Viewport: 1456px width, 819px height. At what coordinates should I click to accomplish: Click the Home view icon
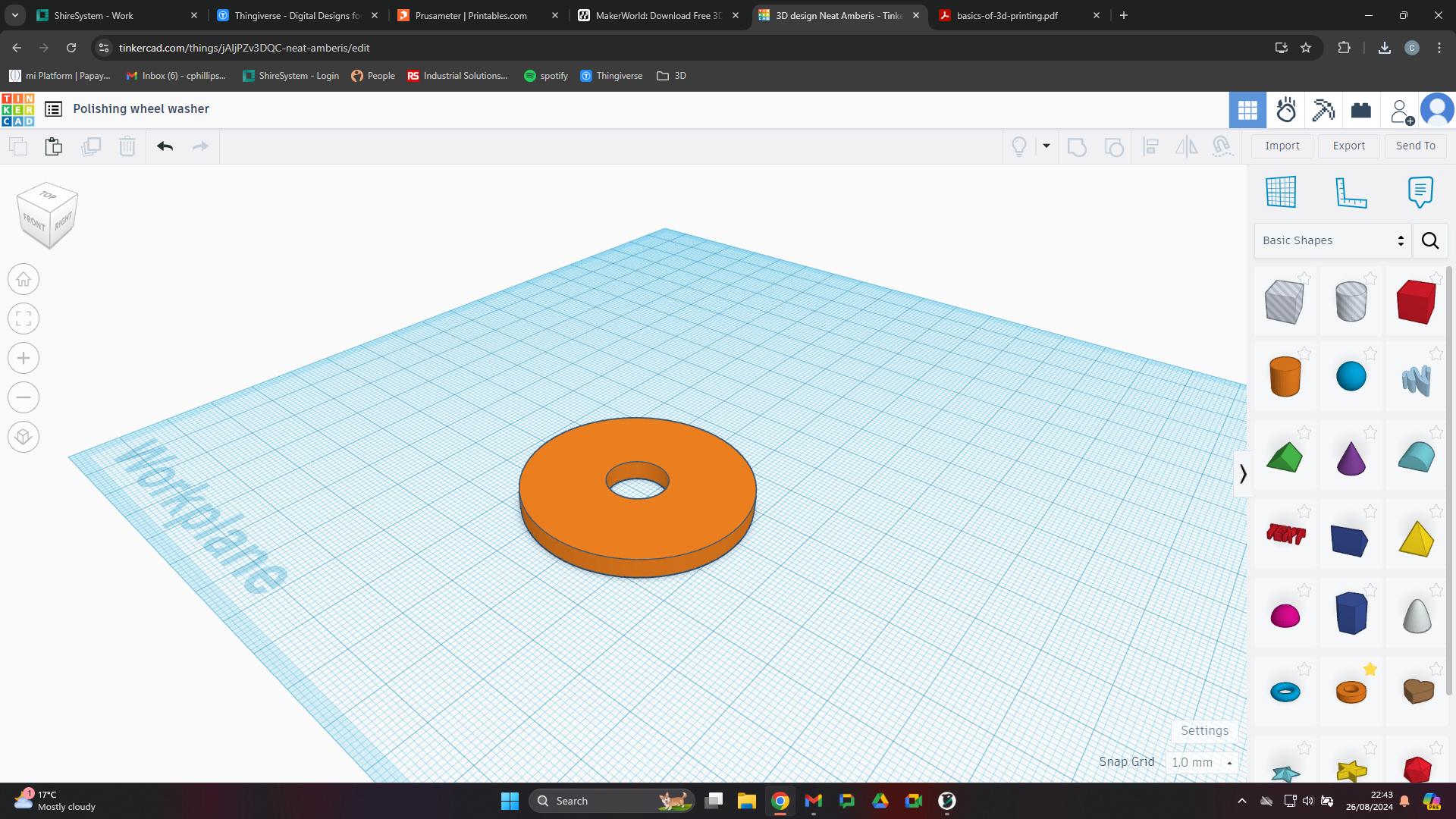click(24, 279)
